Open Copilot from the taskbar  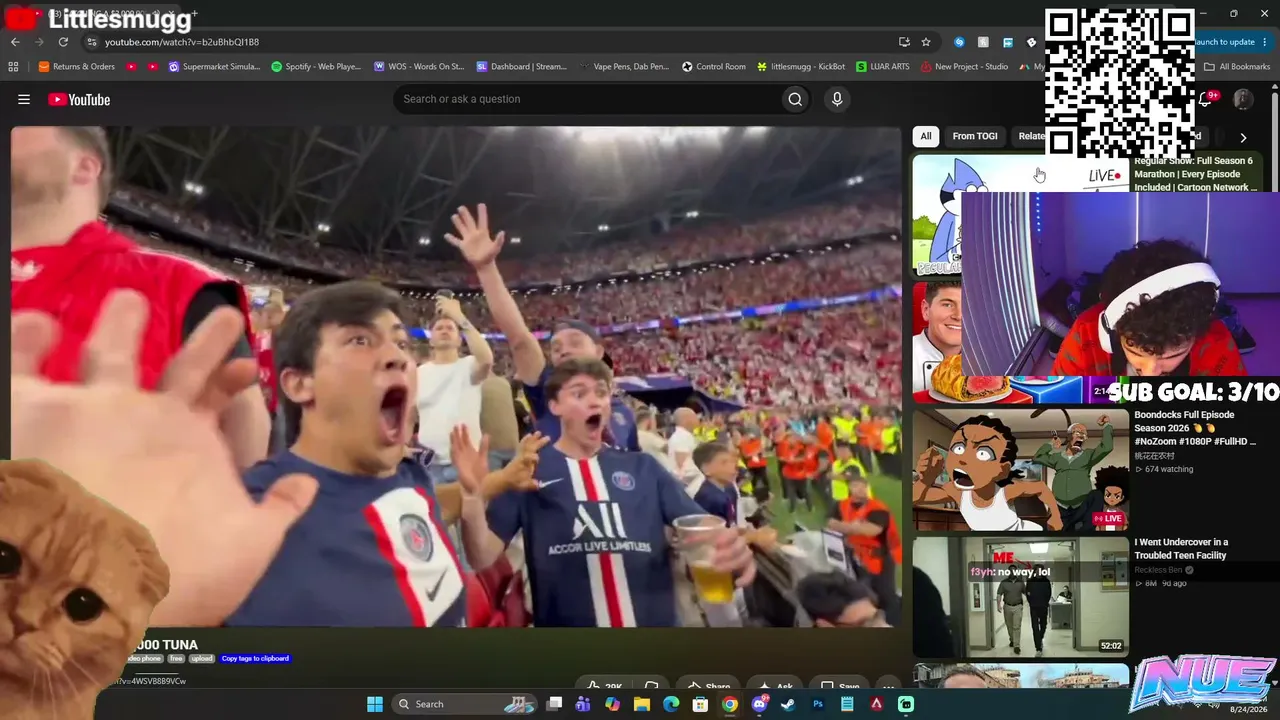coord(612,704)
